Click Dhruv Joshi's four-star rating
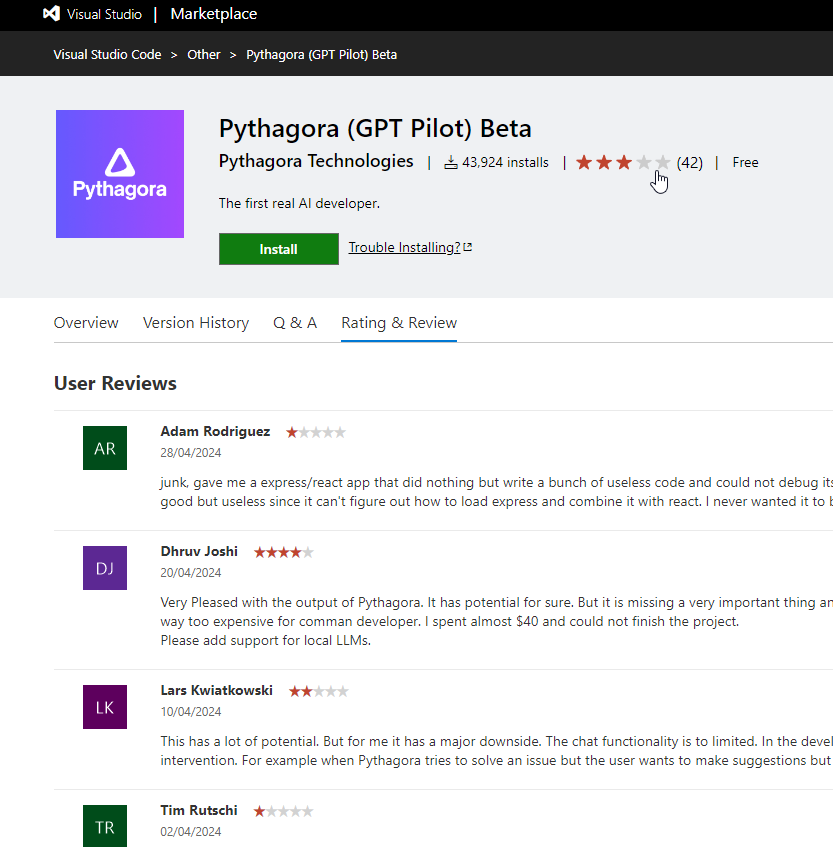The image size is (833, 847). [283, 552]
